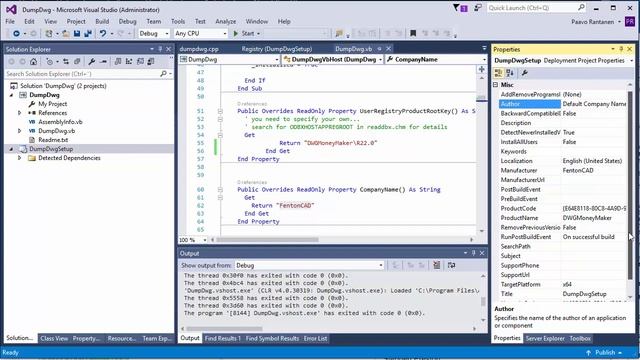The height and width of the screenshot is (360, 640).
Task: Toggle auto-hide pin on Properties panel
Action: (x=621, y=49)
